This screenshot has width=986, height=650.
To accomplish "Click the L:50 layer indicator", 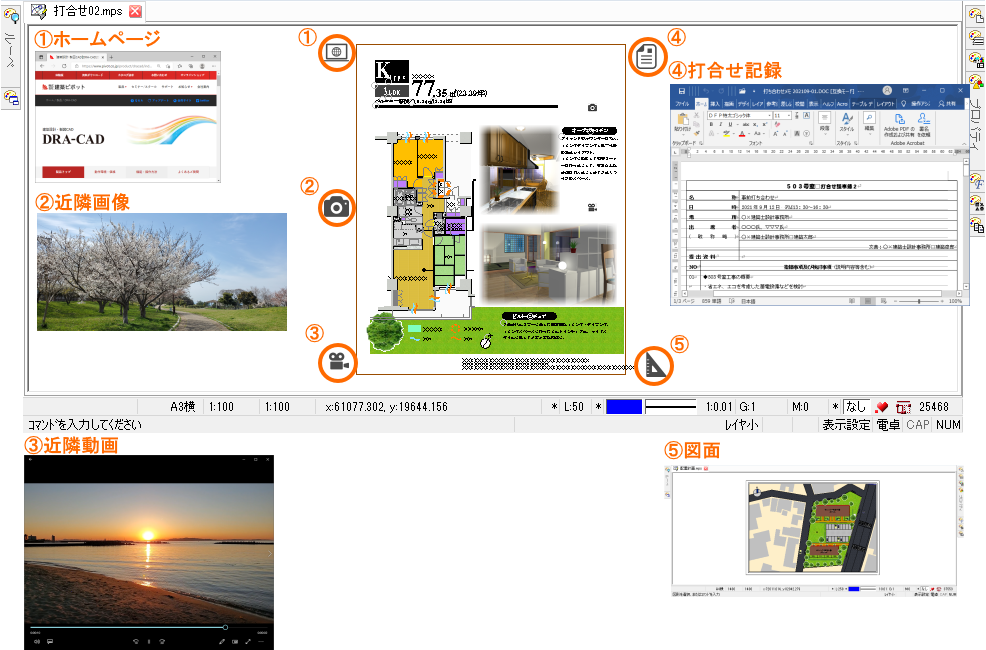I will point(573,407).
